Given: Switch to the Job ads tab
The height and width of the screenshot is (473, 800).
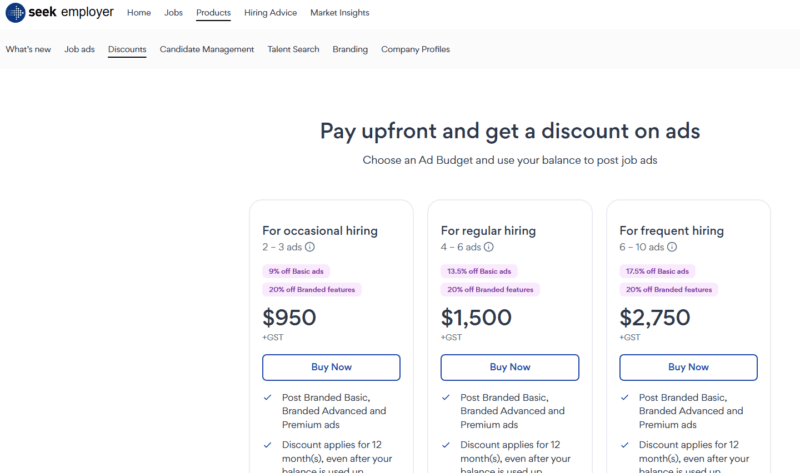Looking at the screenshot, I should pos(79,49).
